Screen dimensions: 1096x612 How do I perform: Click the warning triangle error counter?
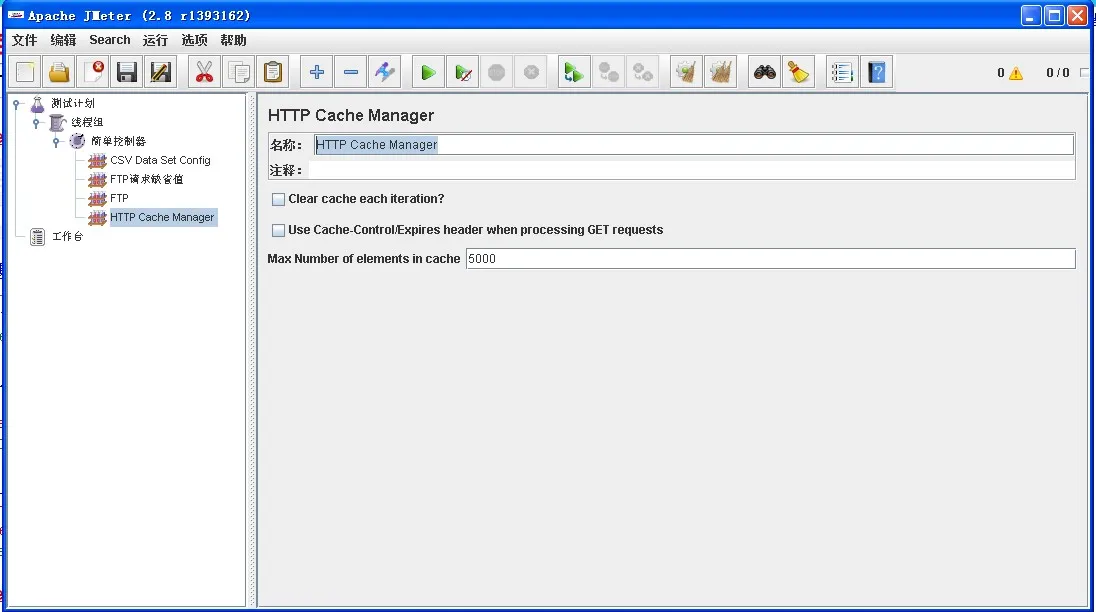click(x=1016, y=73)
